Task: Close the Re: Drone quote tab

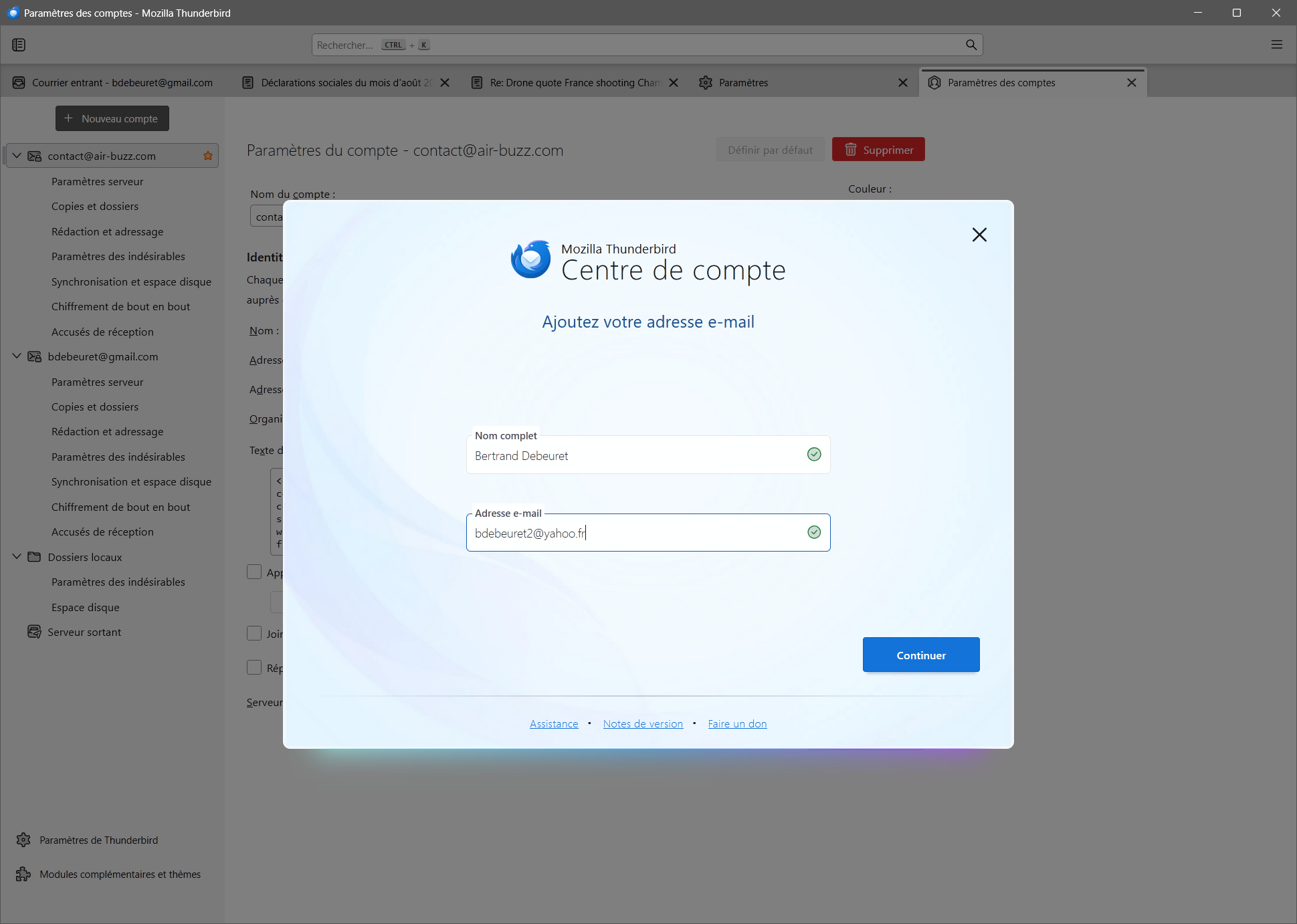Action: point(674,83)
